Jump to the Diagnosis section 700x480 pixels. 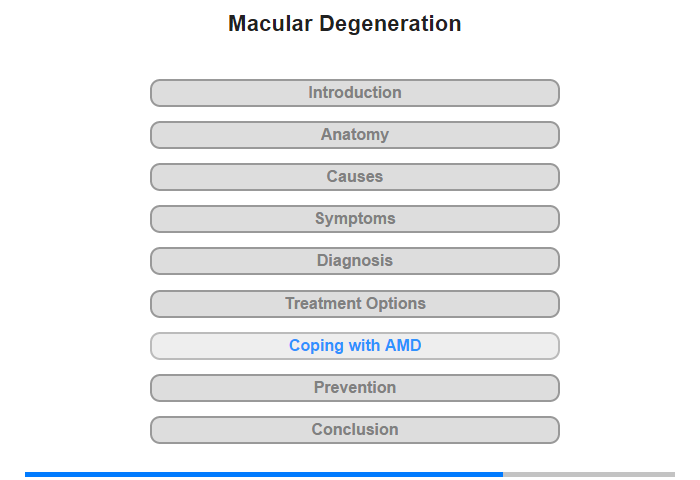pos(354,261)
